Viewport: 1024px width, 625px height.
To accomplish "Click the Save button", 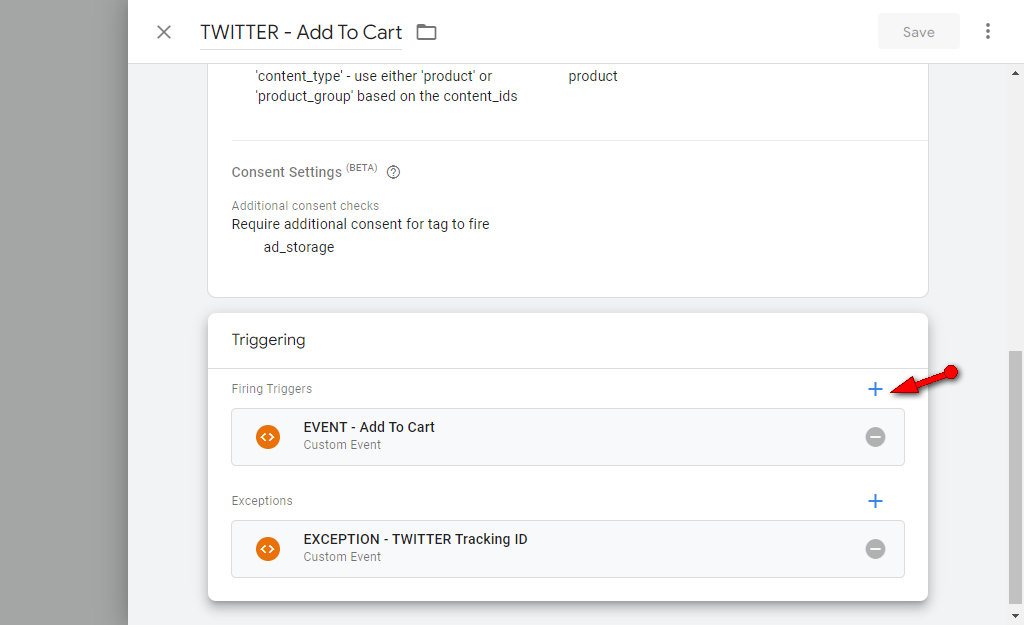I will pyautogui.click(x=918, y=32).
